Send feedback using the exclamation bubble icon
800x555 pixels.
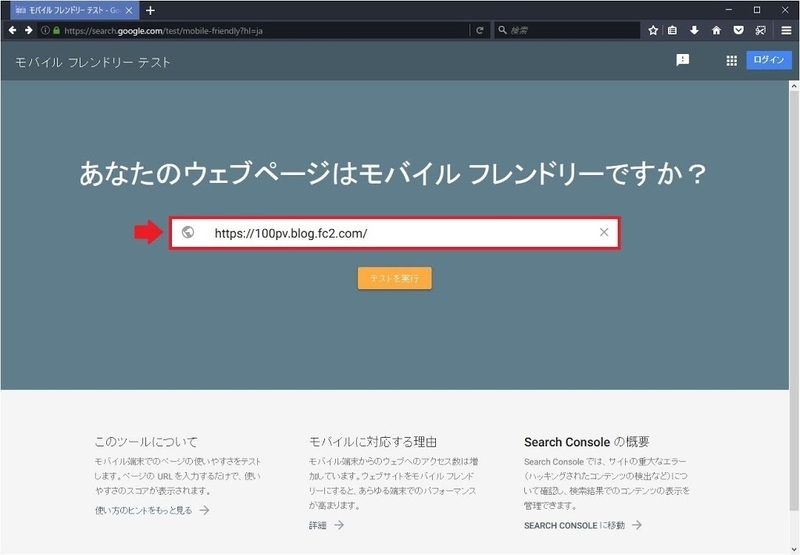tap(682, 60)
